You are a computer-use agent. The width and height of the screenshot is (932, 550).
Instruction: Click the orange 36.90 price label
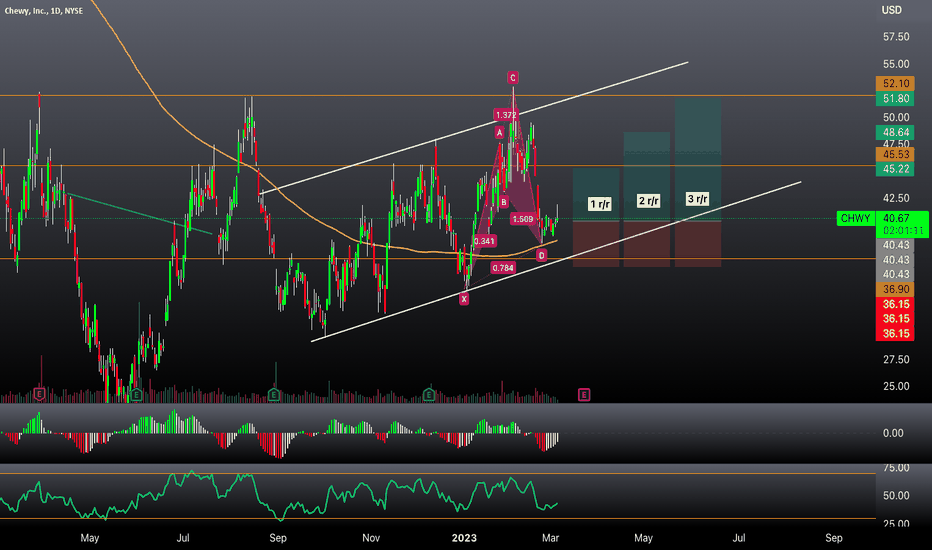pos(895,289)
